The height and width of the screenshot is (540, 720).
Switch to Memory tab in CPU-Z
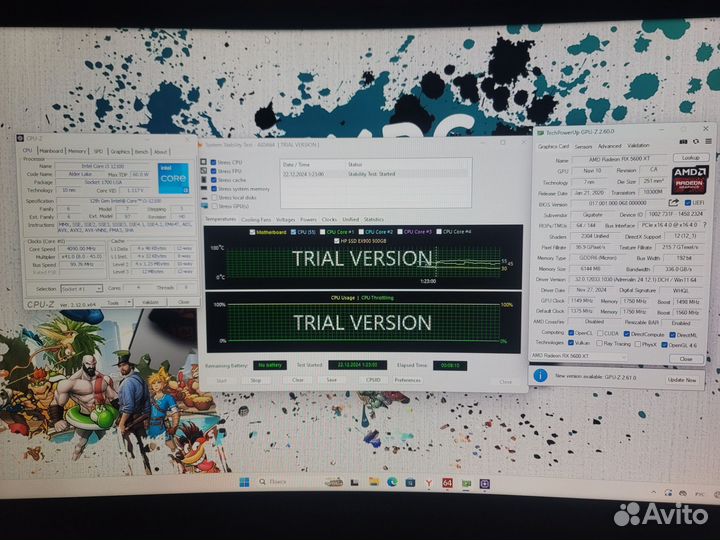coord(77,151)
